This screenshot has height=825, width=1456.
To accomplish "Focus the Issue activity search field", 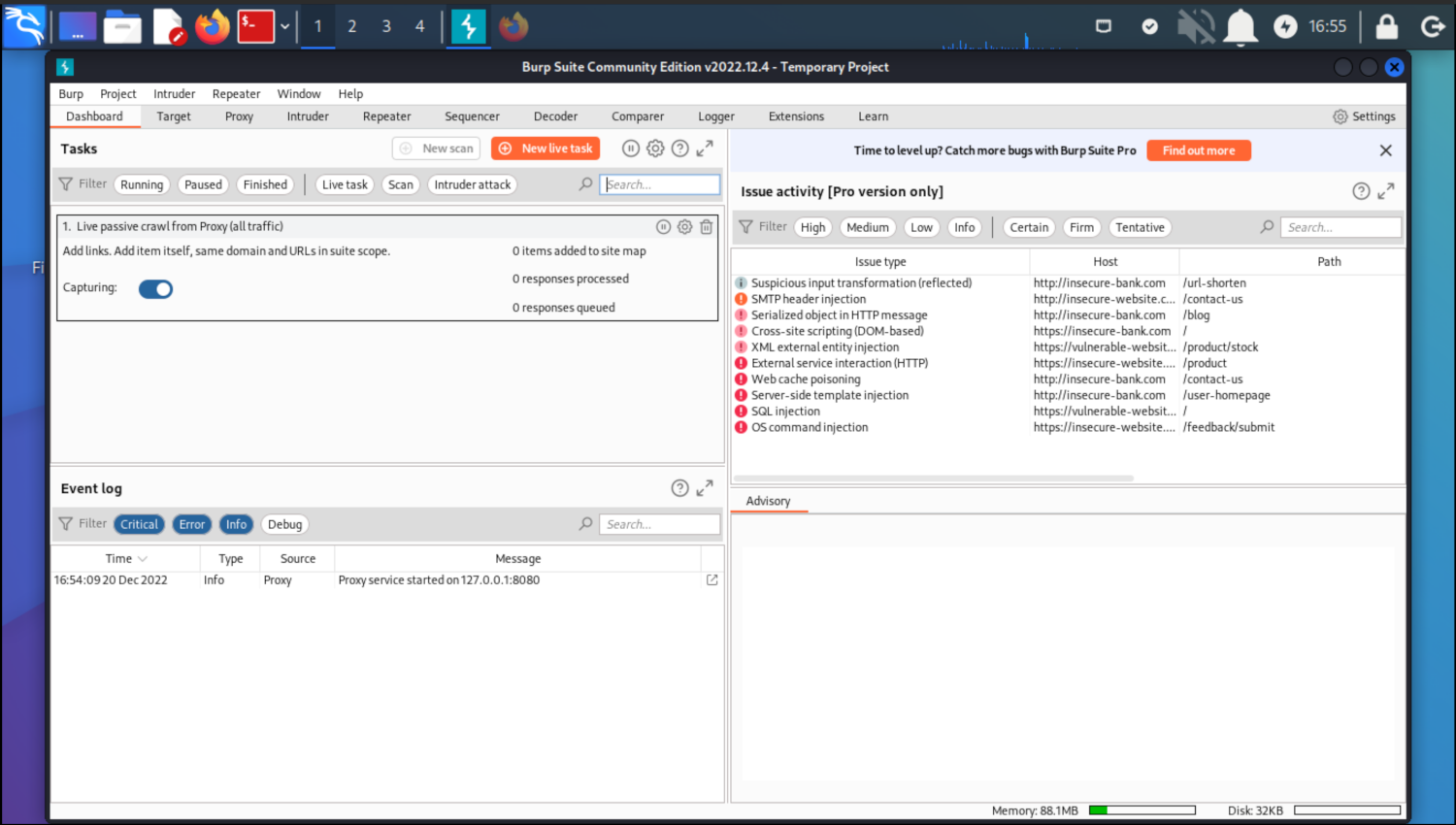I will click(x=1341, y=227).
